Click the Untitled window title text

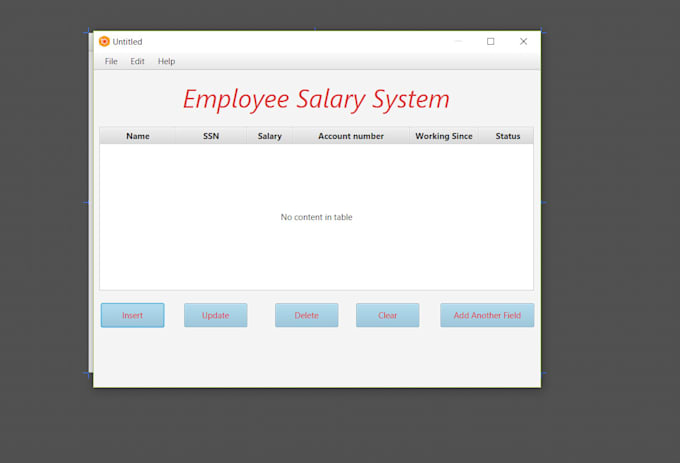[127, 42]
